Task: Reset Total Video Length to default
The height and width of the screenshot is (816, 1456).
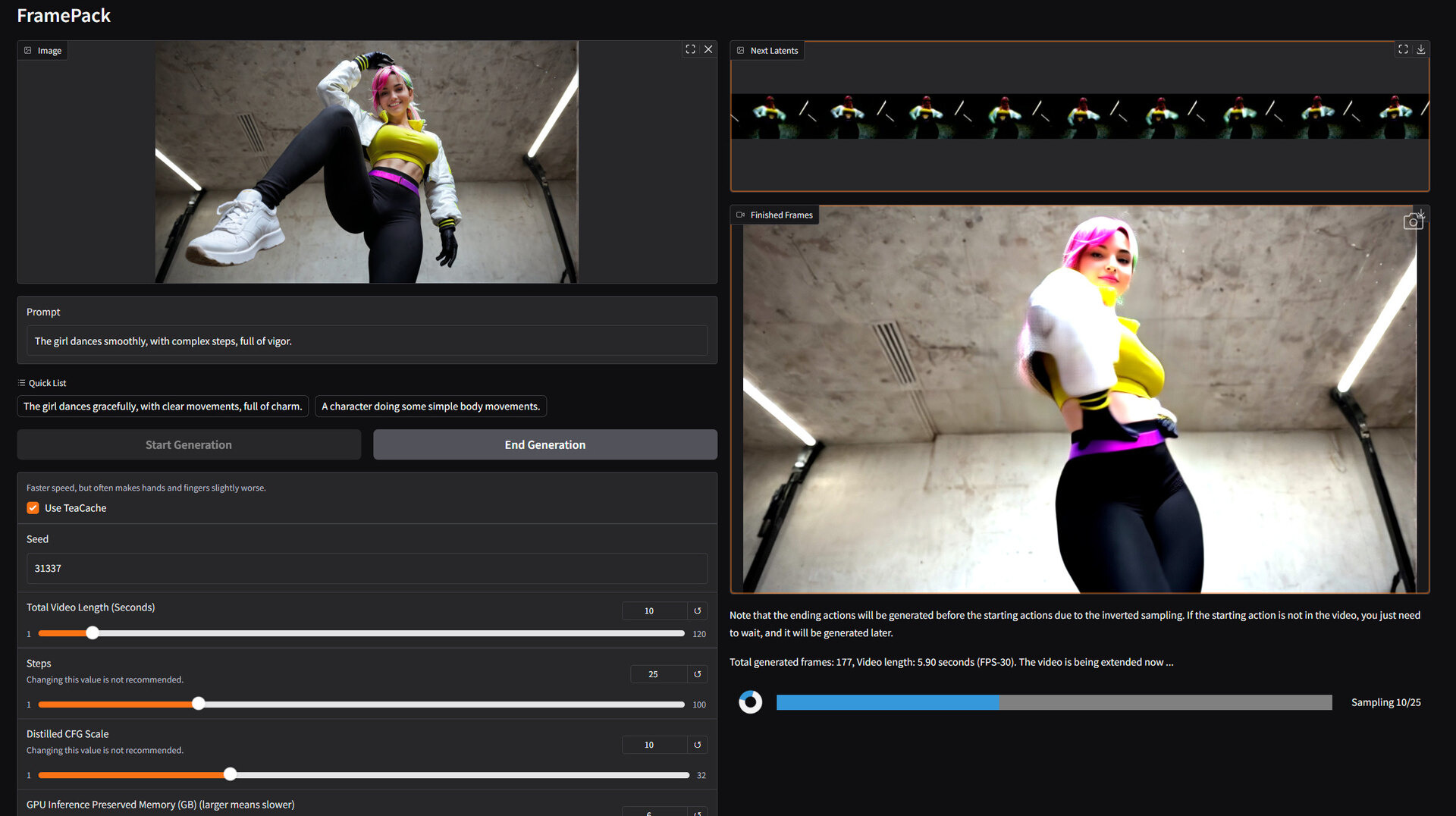Action: click(698, 611)
